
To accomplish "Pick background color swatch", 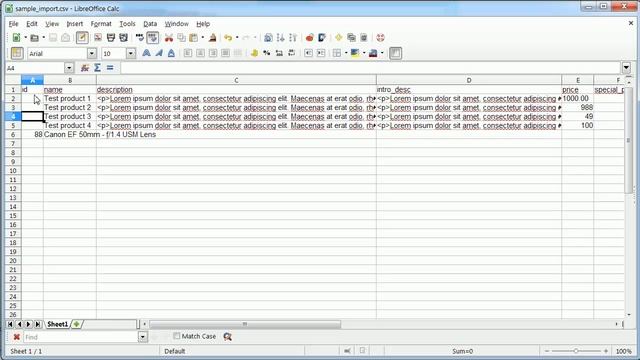I will (x=355, y=53).
